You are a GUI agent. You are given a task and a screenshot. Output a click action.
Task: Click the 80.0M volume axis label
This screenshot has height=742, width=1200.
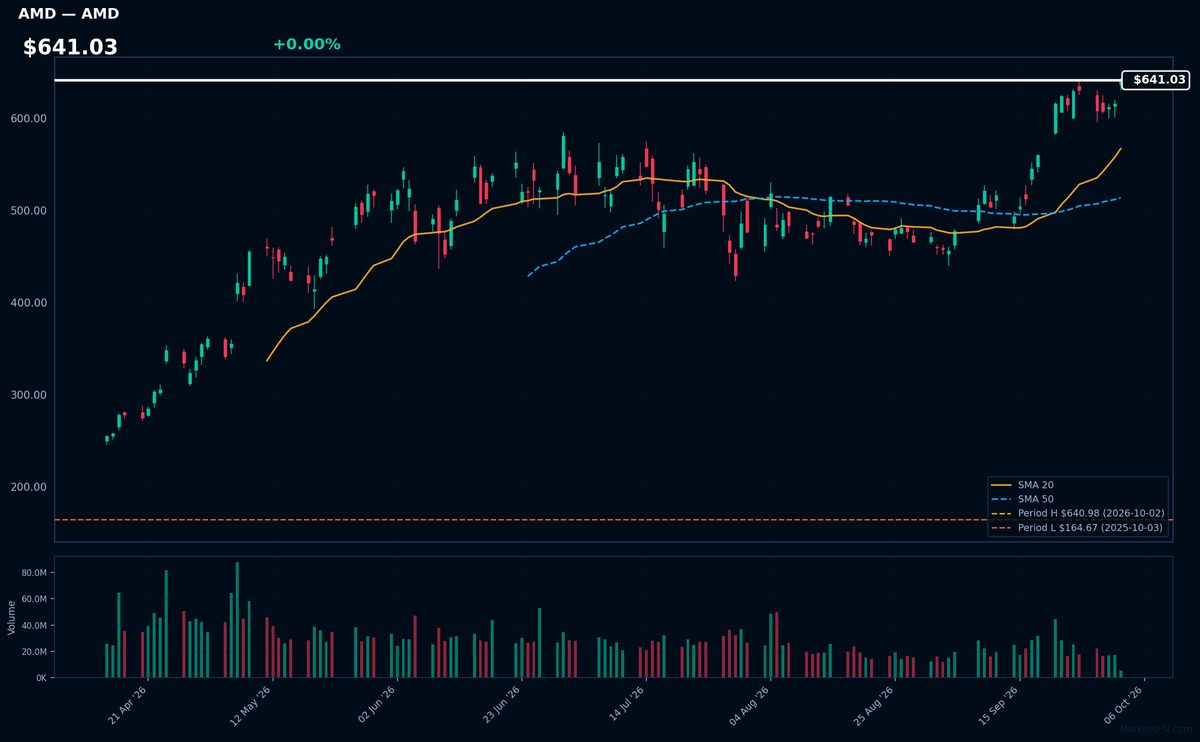[x=35, y=573]
